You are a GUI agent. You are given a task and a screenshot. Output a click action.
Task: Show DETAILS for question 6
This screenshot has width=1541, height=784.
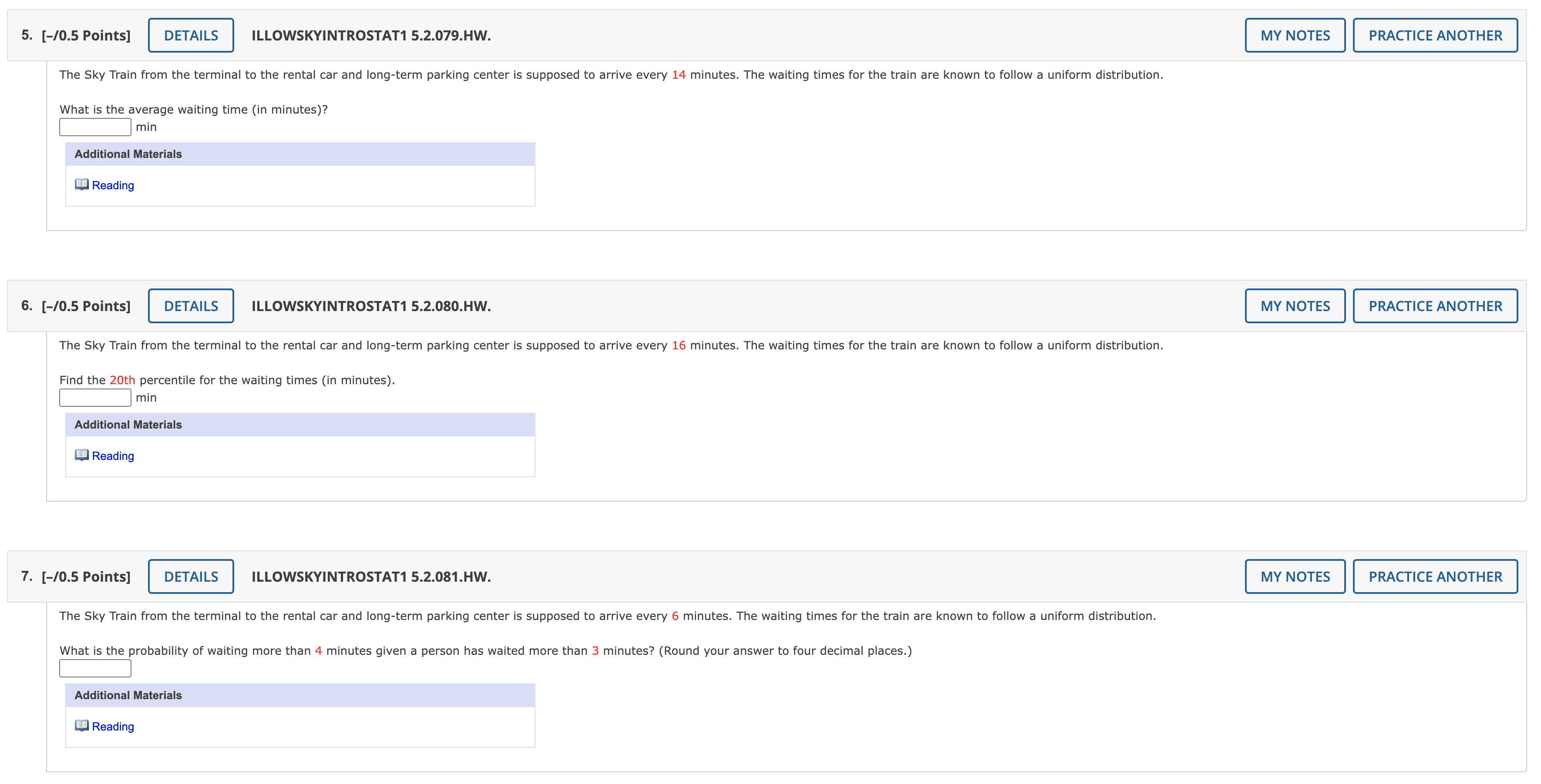(x=191, y=306)
